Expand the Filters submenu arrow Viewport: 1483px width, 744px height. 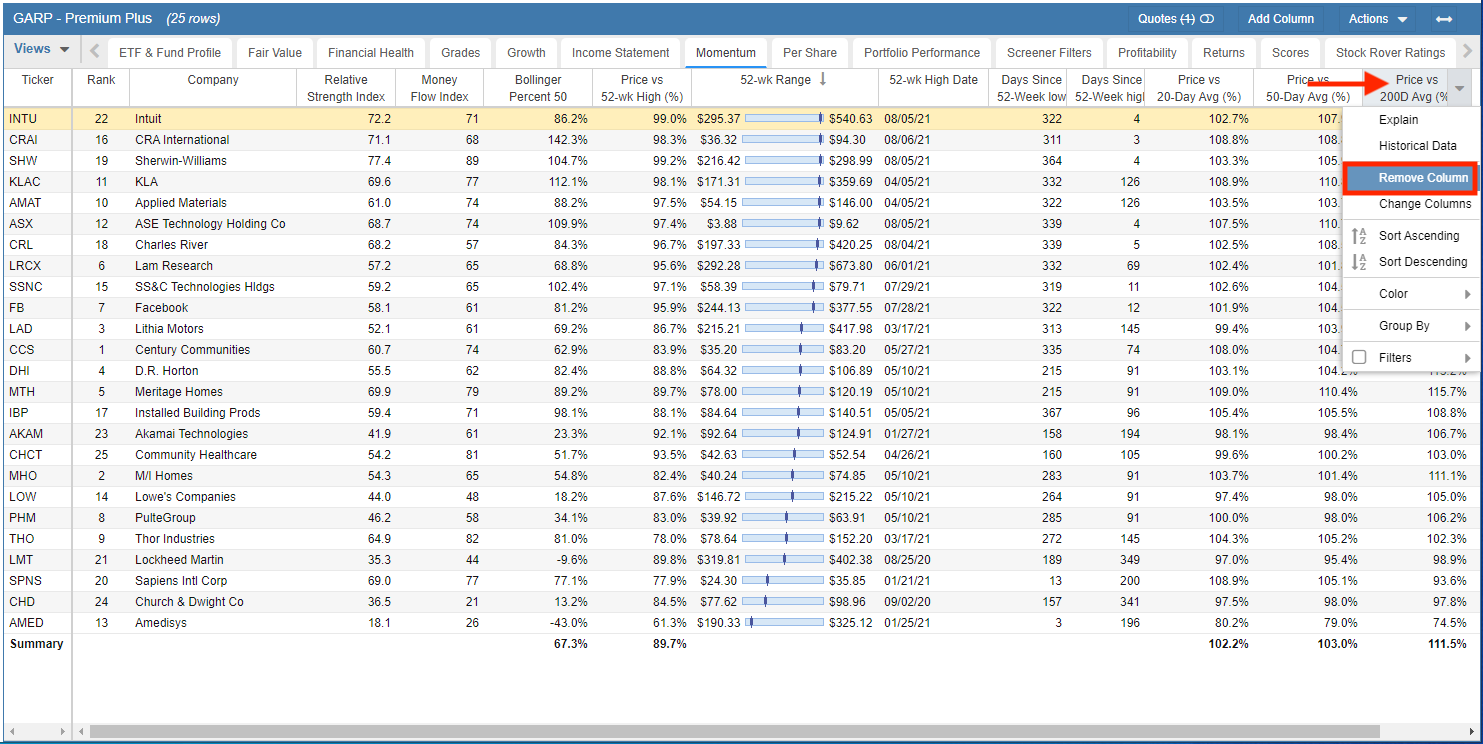click(x=1468, y=358)
